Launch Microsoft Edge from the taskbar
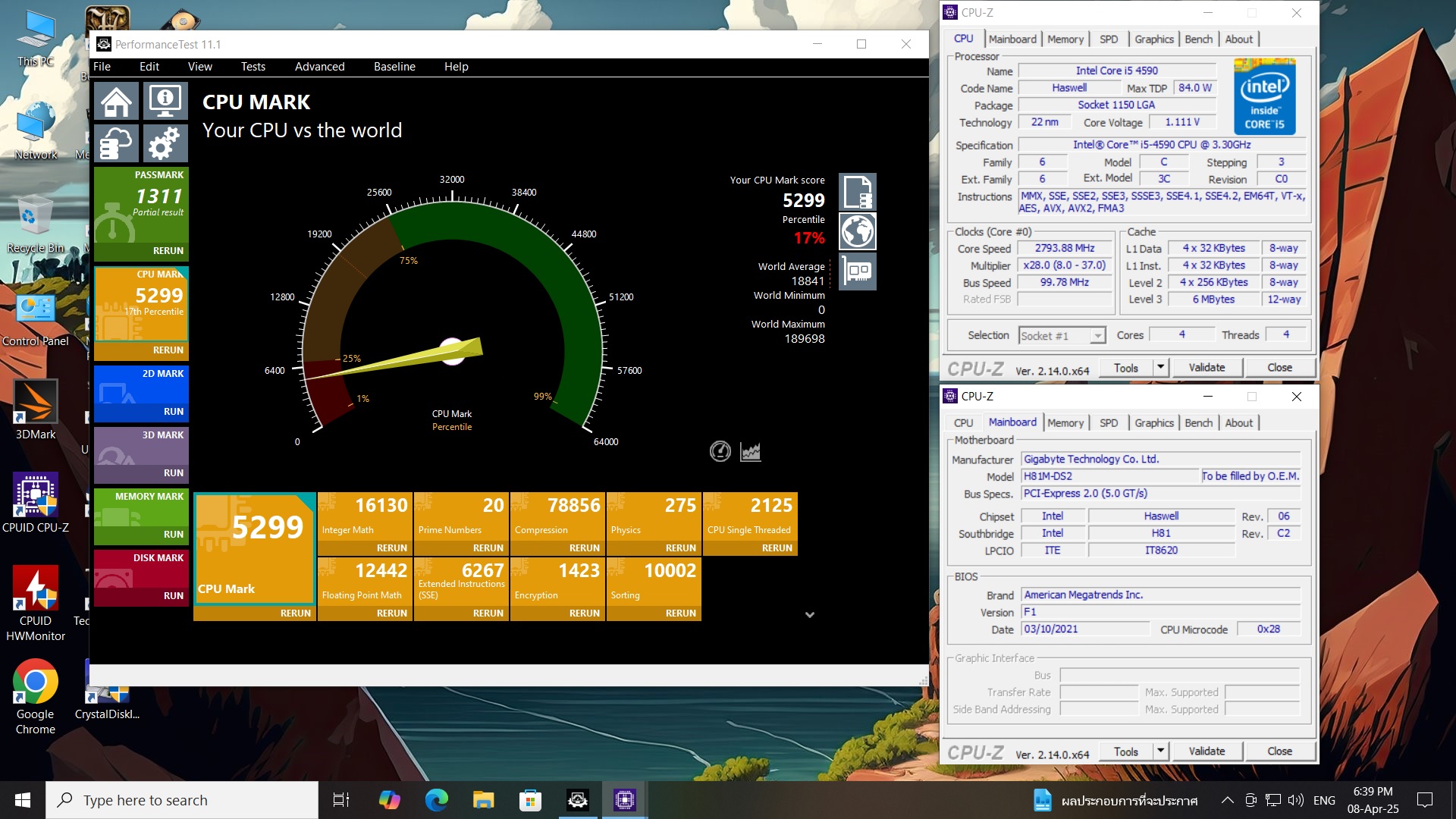This screenshot has height=819, width=1456. [x=436, y=800]
